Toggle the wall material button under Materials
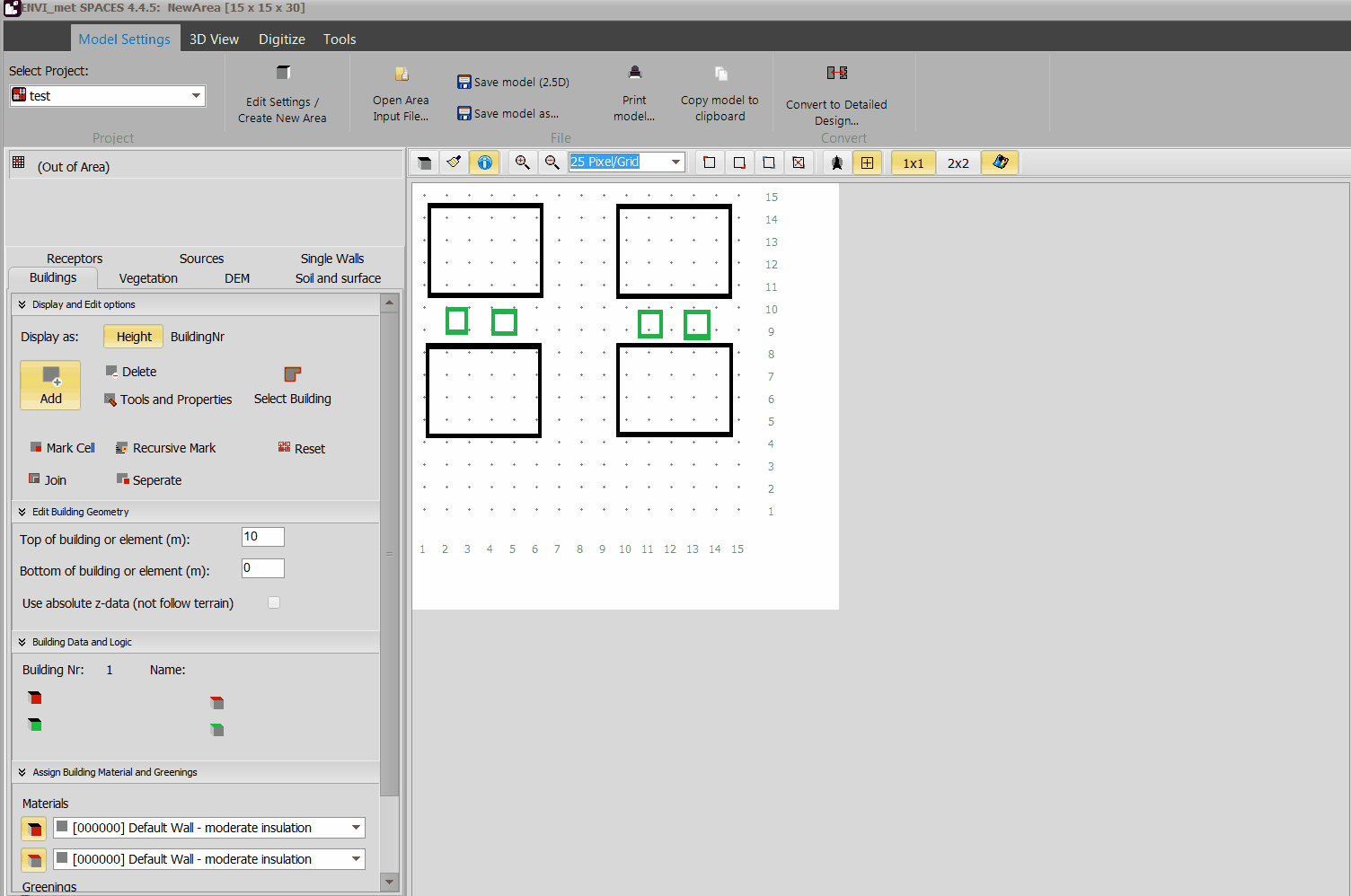 click(x=34, y=829)
